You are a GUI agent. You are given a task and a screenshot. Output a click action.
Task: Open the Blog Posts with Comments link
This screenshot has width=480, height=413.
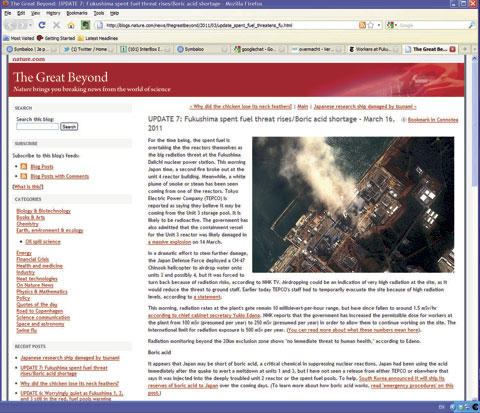tap(60, 176)
